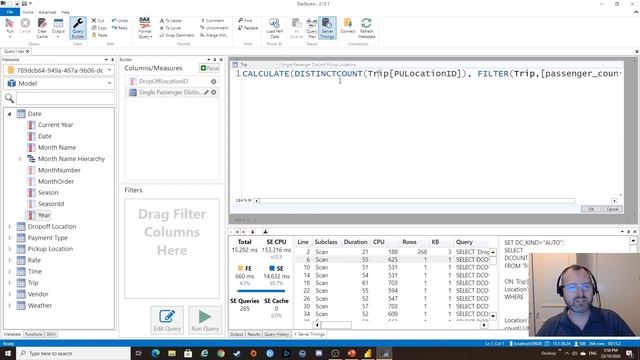This screenshot has height=360, width=640.
Task: Open the File menu
Action: [10, 12]
